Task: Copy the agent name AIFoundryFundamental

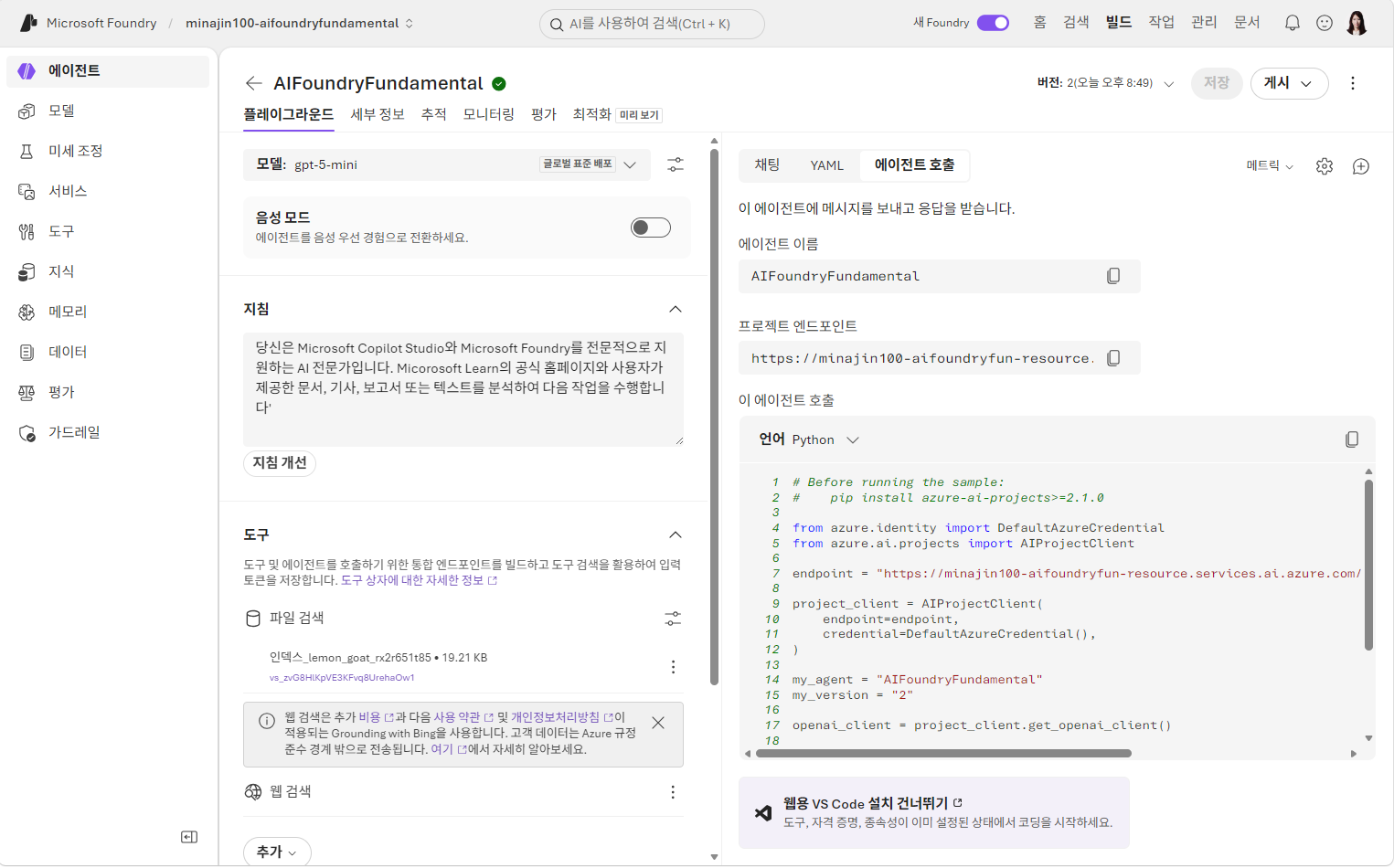Action: (x=1113, y=276)
